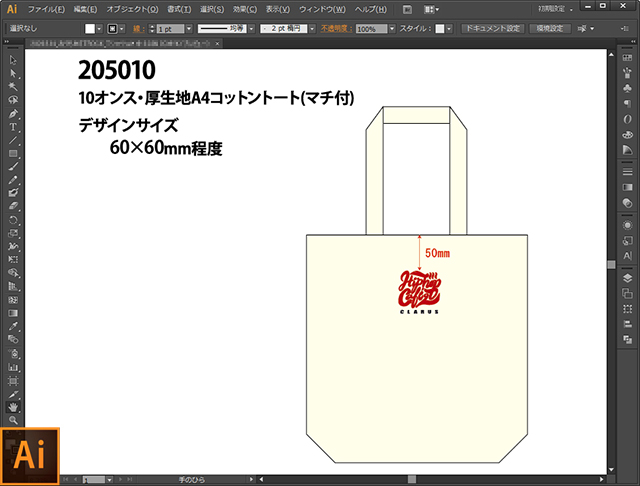The image size is (640, 486).
Task: Open the 編集(E) menu
Action: point(85,9)
